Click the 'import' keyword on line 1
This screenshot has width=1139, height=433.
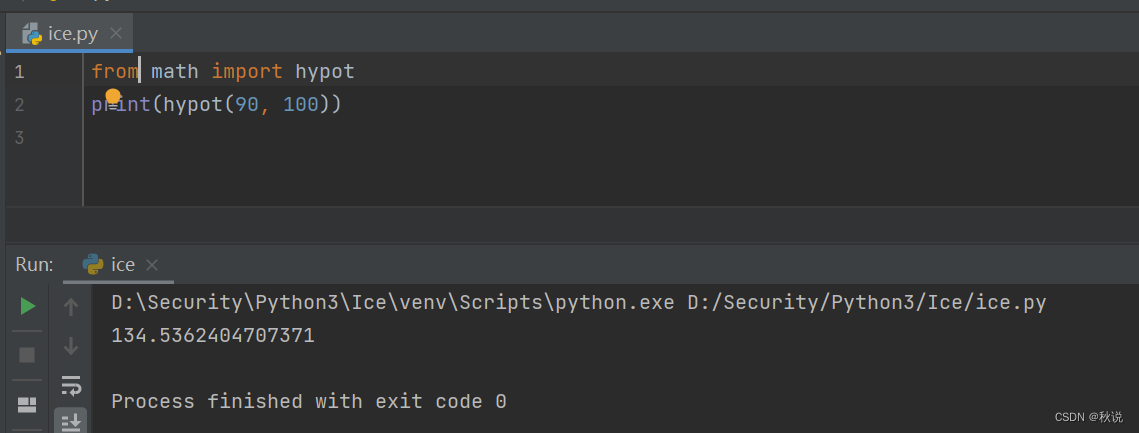[x=247, y=72]
